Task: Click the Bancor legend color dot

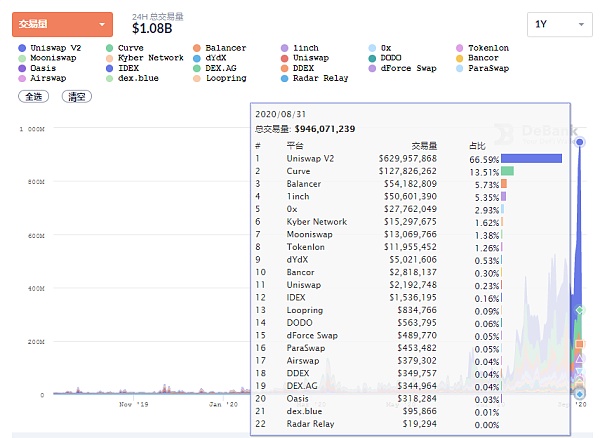Action: pos(459,58)
